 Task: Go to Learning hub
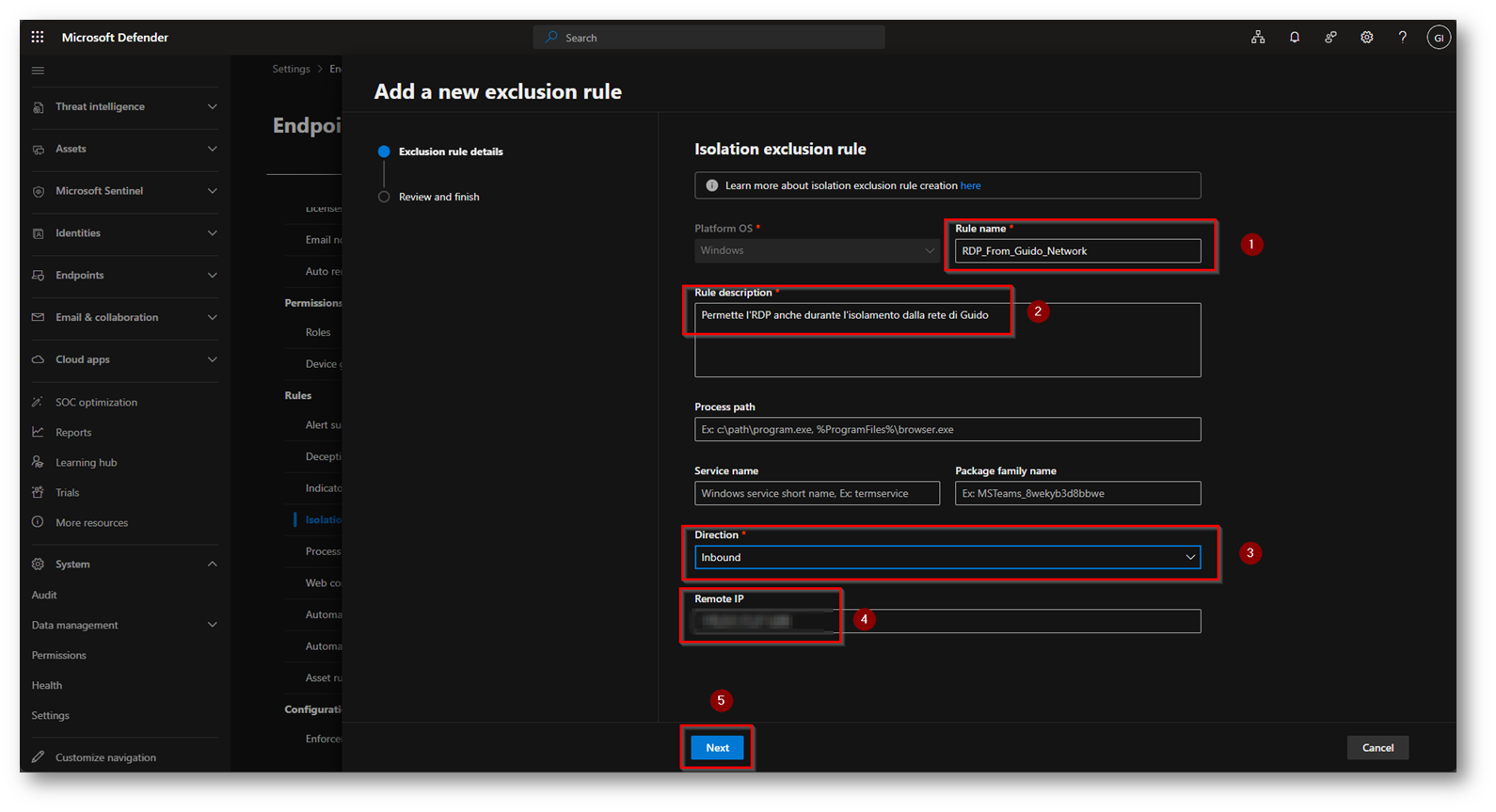86,463
